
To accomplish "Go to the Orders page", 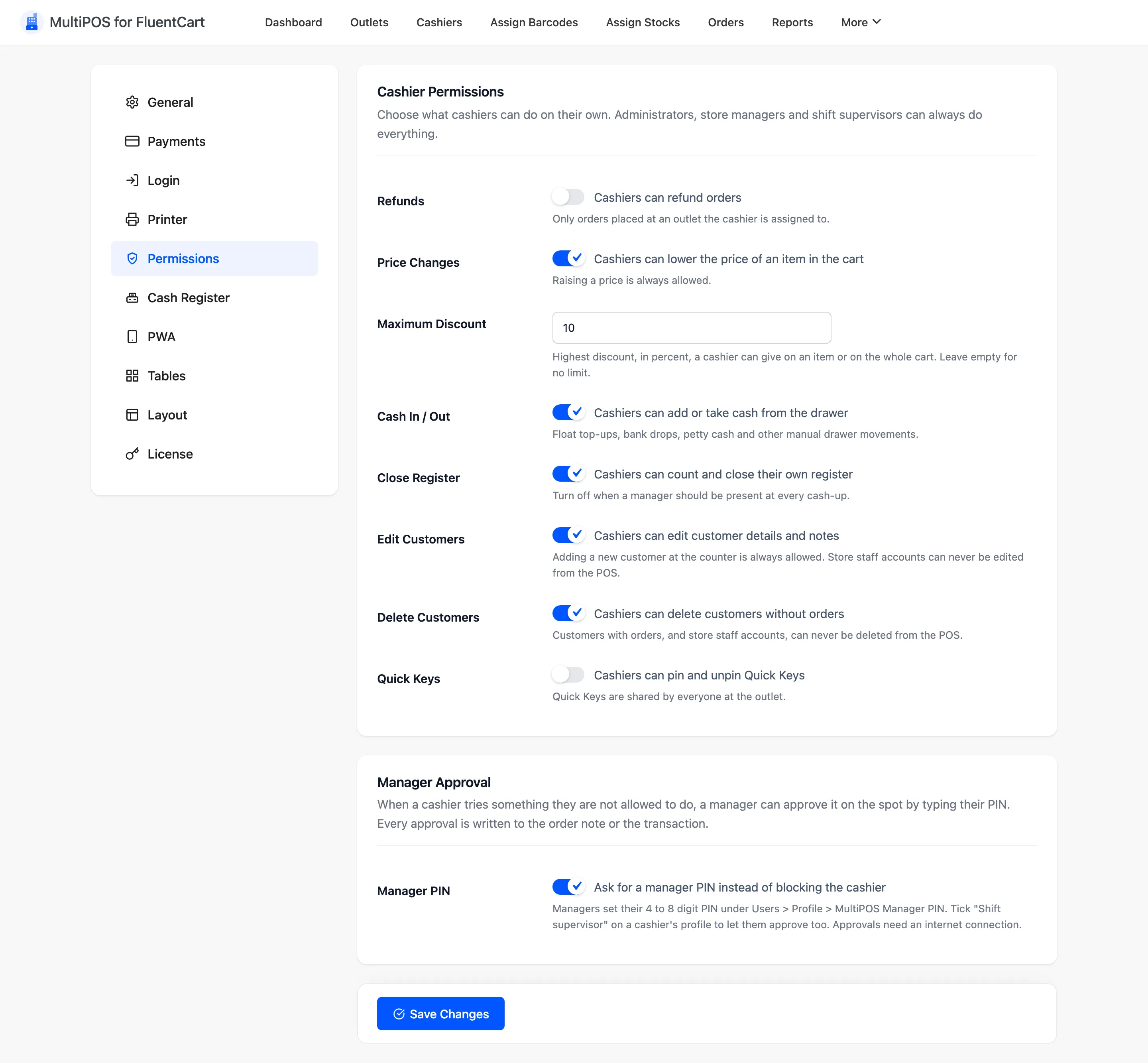I will 725,22.
